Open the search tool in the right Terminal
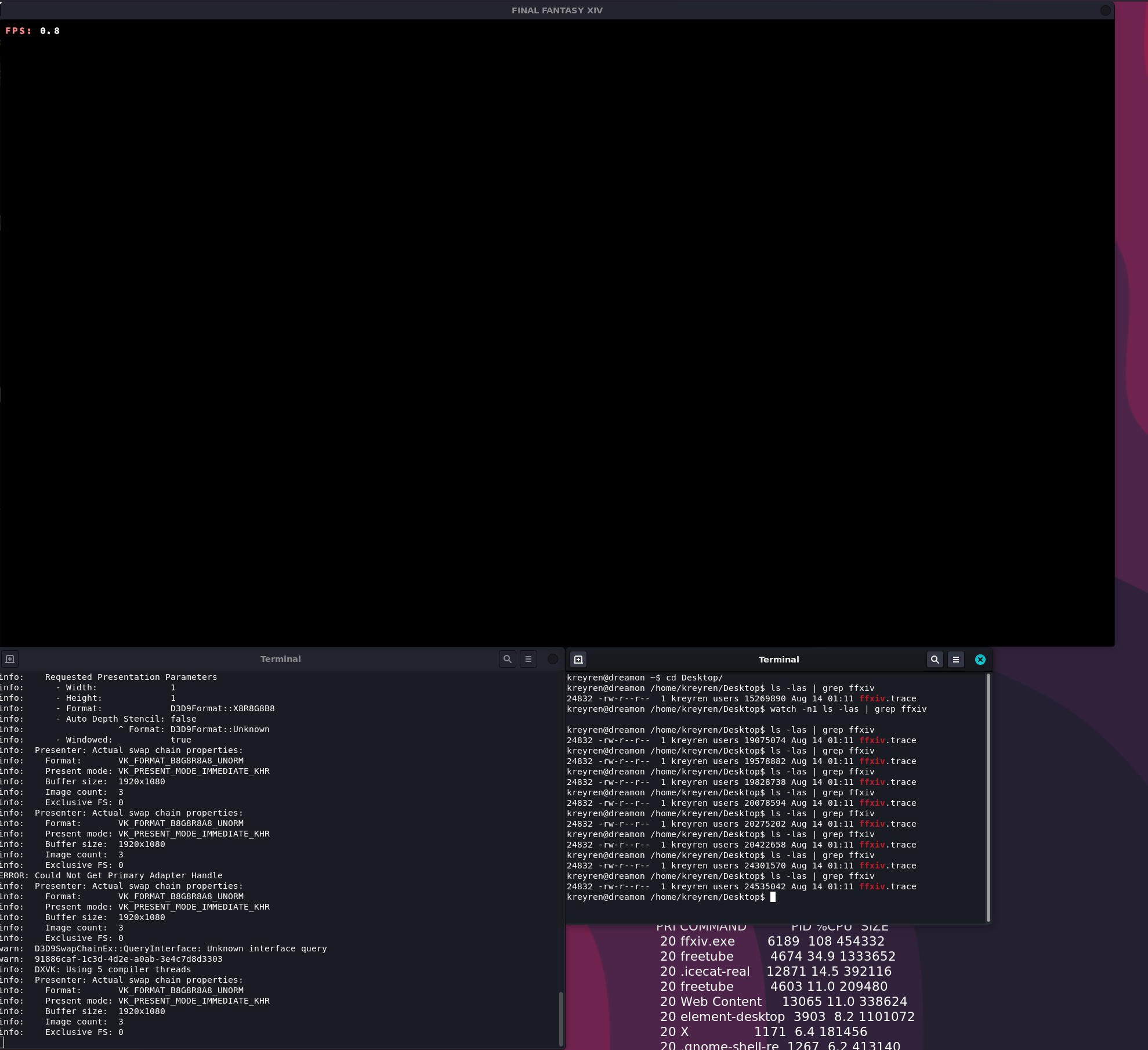The width and height of the screenshot is (1148, 1050). 935,660
